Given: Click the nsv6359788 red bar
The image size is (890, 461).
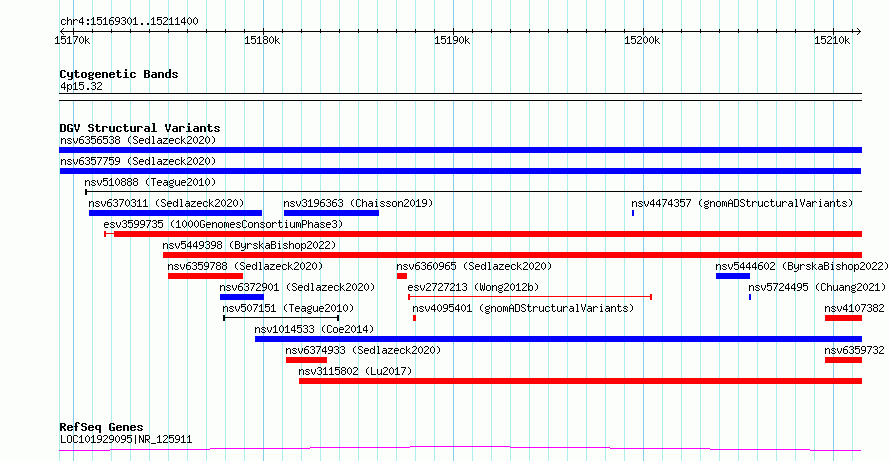Looking at the screenshot, I should 205,276.
